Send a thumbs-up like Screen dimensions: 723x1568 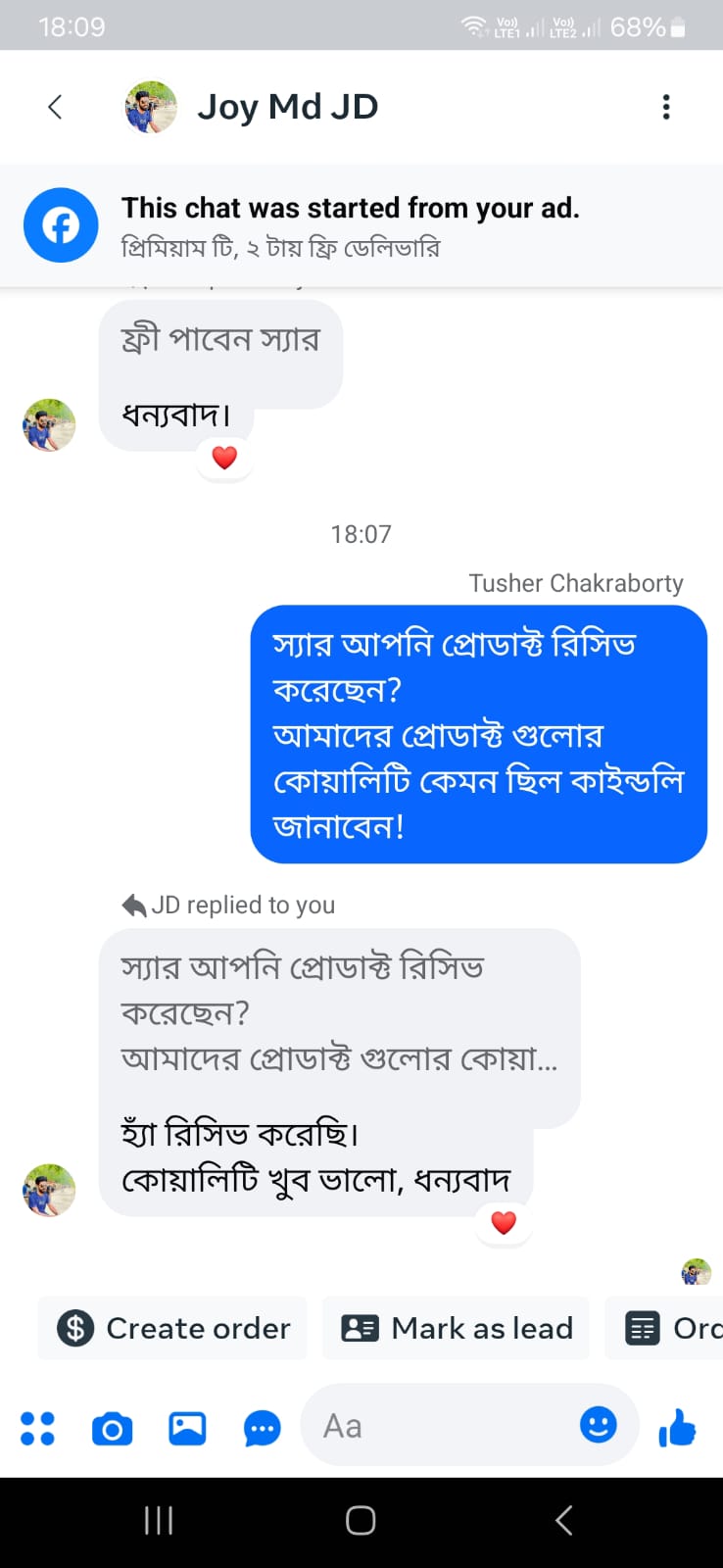677,1428
